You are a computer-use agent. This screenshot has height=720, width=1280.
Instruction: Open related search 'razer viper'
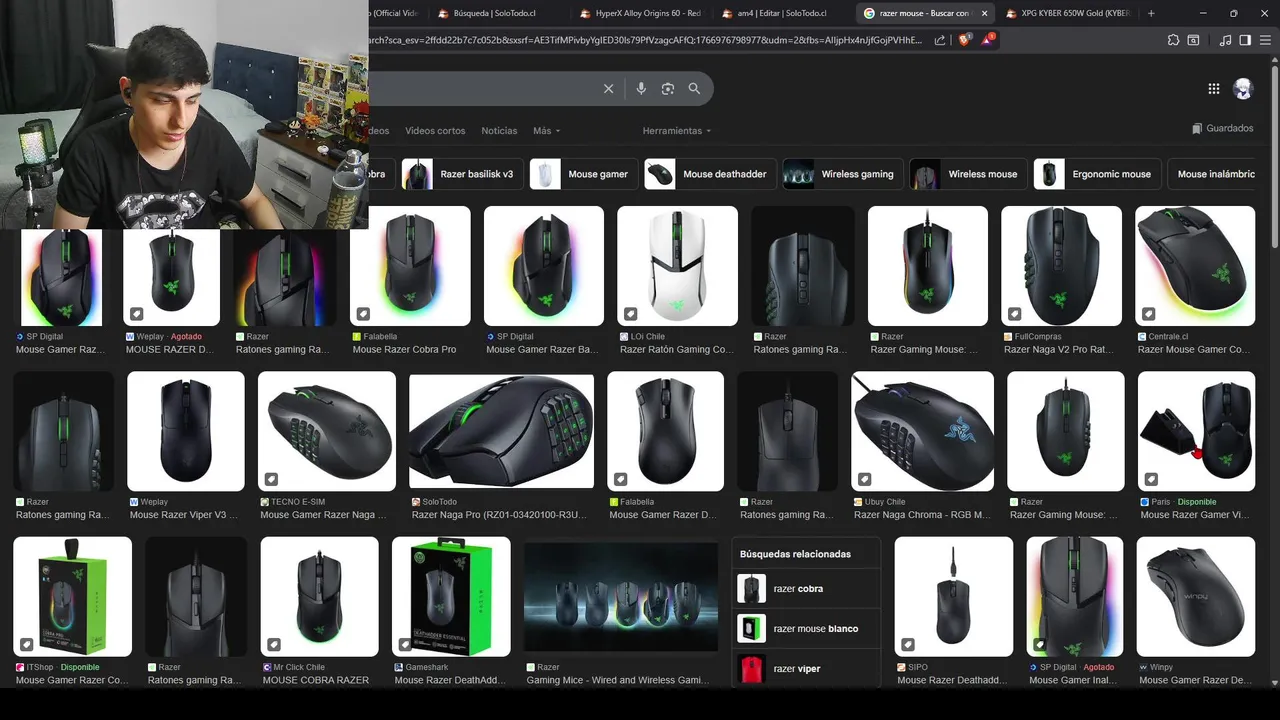pos(806,668)
